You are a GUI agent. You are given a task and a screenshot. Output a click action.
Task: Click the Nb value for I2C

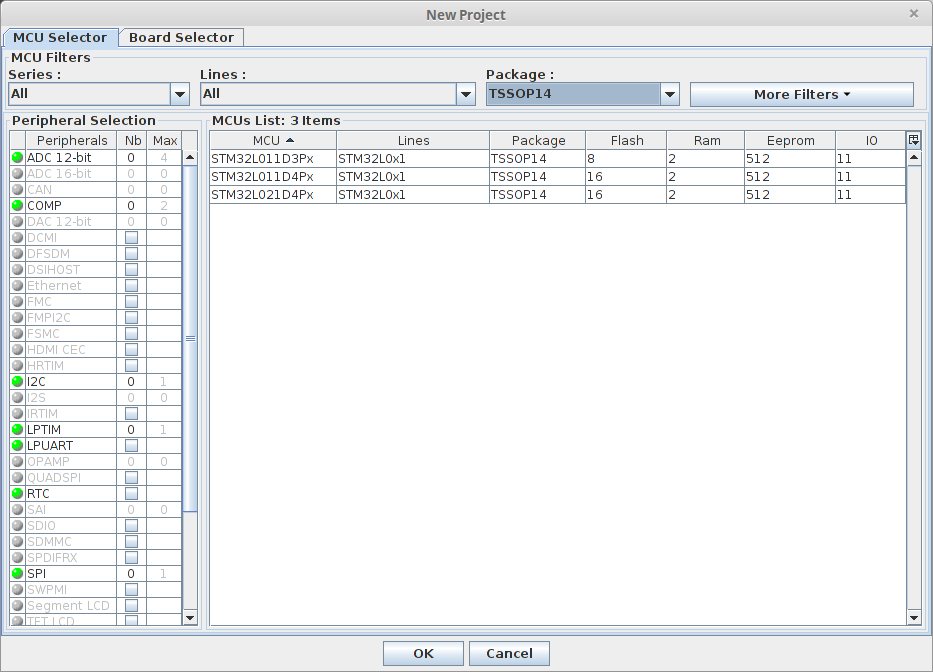[x=132, y=382]
